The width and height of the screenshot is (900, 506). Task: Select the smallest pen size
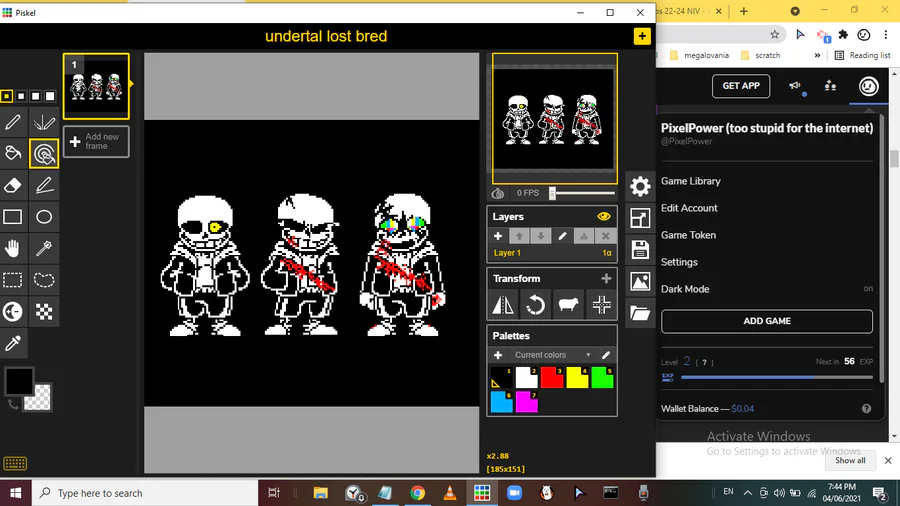[6, 96]
